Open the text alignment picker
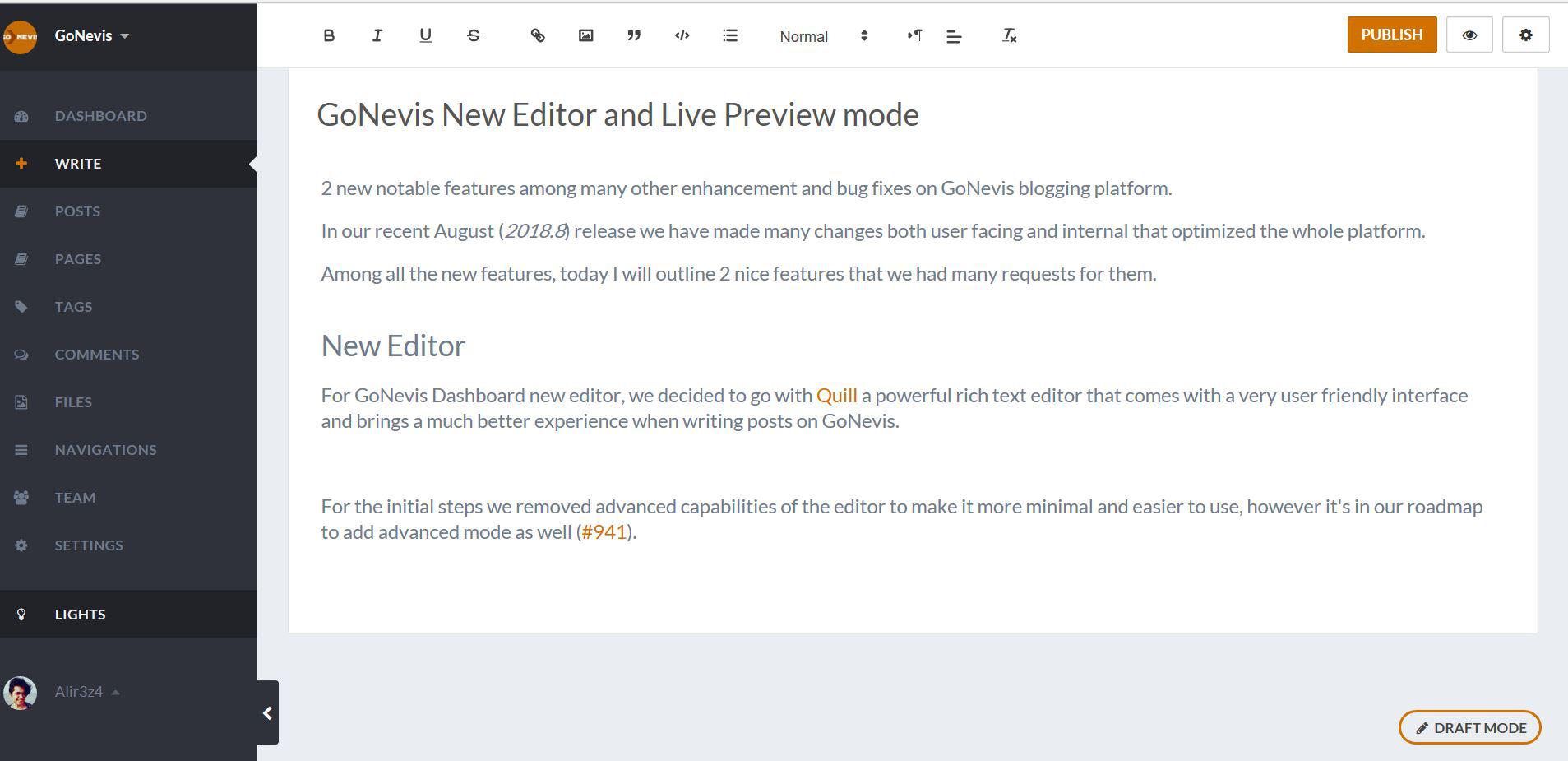The height and width of the screenshot is (761, 1568). point(954,36)
